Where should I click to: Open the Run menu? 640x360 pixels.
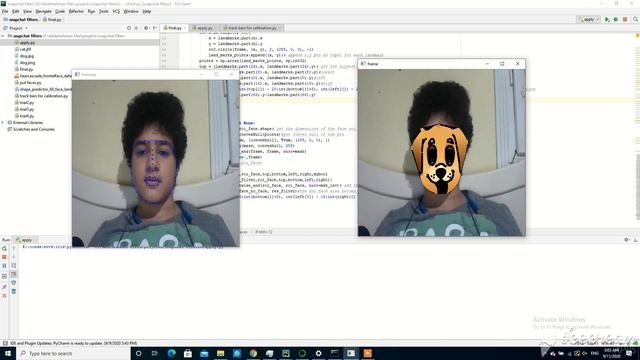click(91, 11)
